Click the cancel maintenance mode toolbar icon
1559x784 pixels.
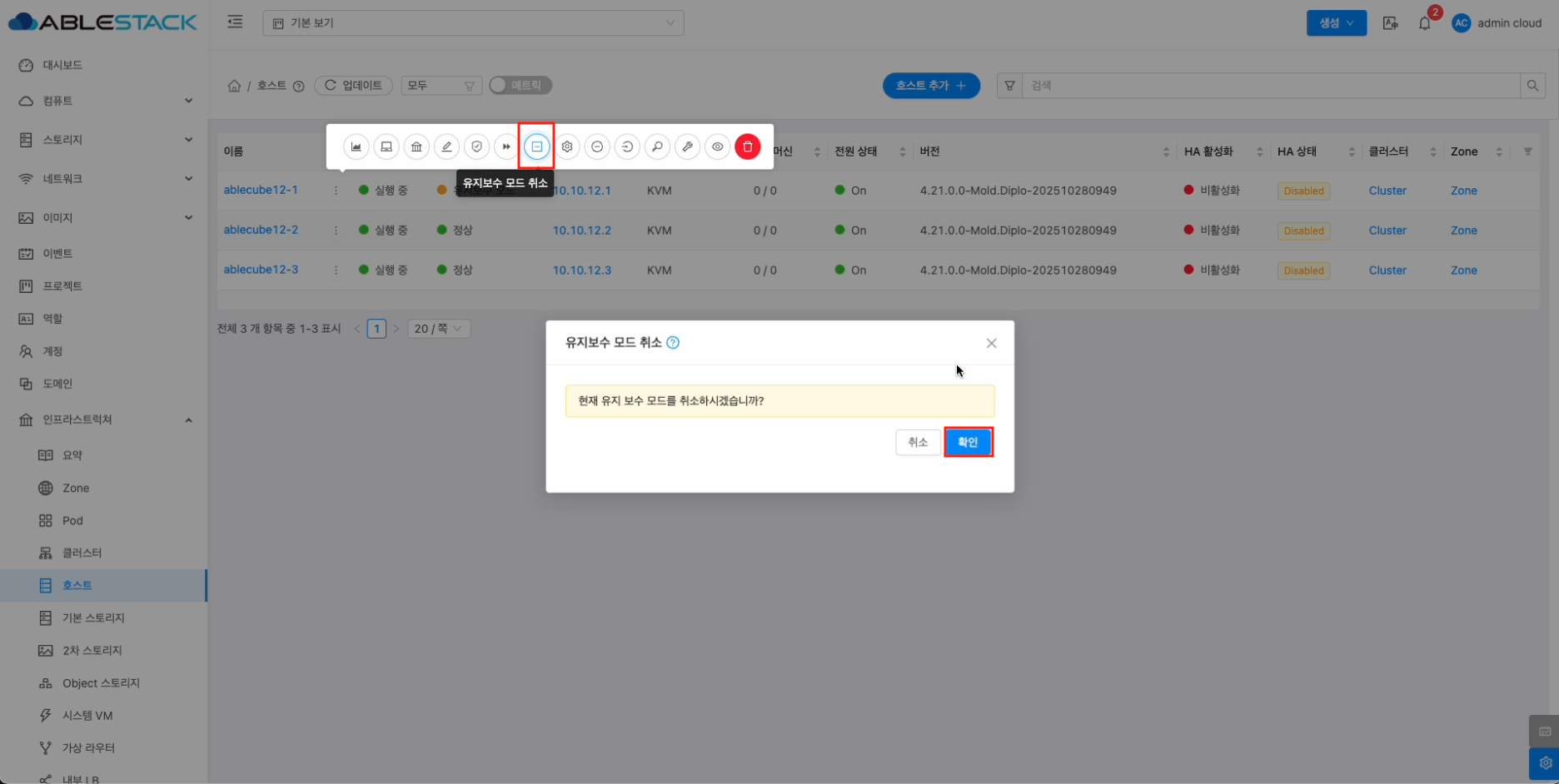pos(536,146)
